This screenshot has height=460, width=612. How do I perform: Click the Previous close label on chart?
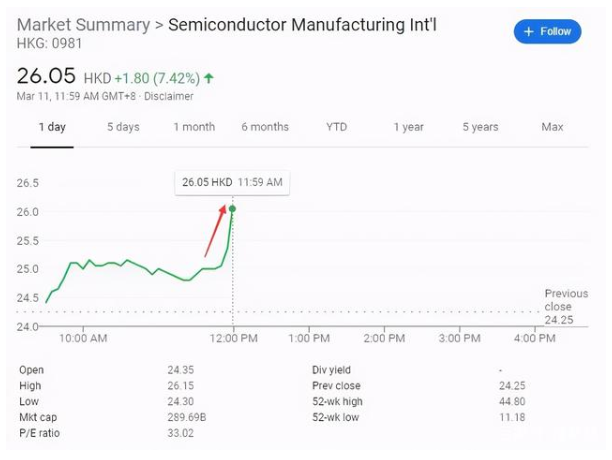[565, 300]
